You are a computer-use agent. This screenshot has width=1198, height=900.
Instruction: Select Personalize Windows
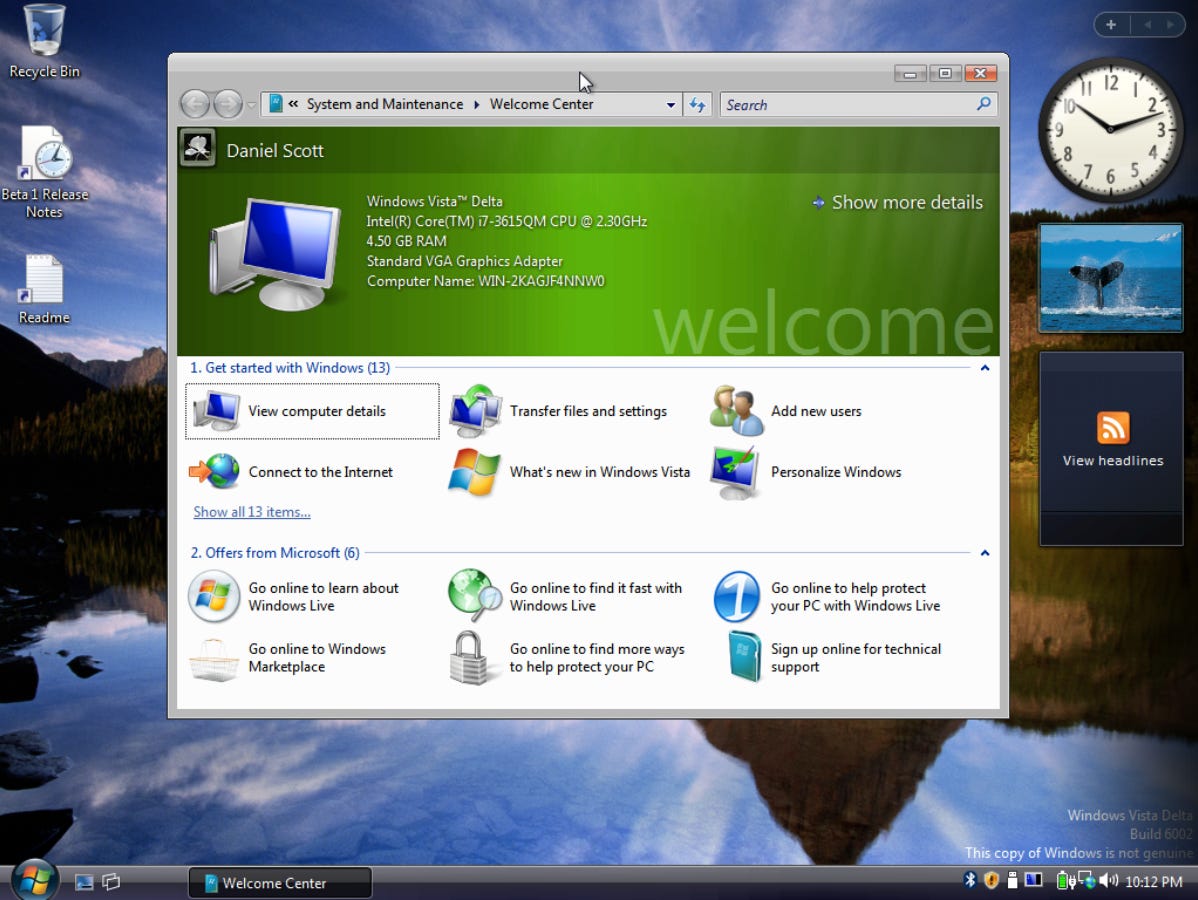834,472
